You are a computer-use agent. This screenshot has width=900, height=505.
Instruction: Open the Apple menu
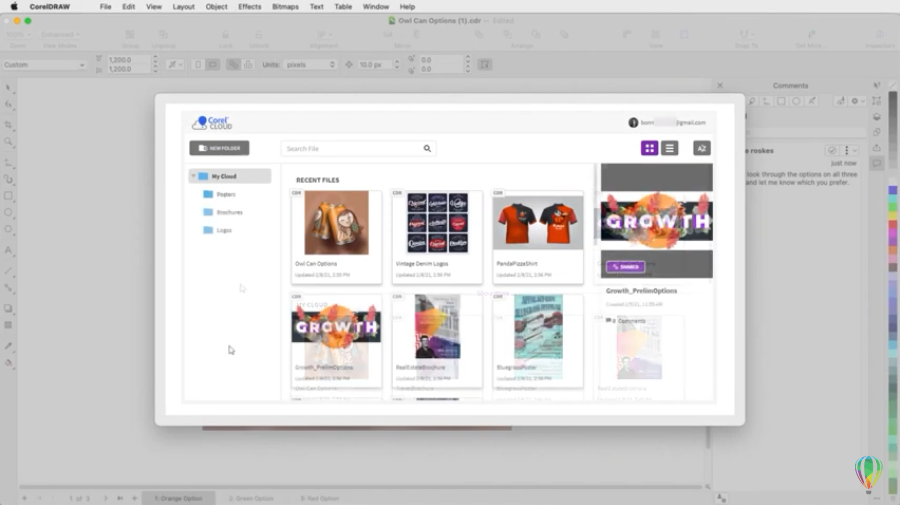(14, 7)
